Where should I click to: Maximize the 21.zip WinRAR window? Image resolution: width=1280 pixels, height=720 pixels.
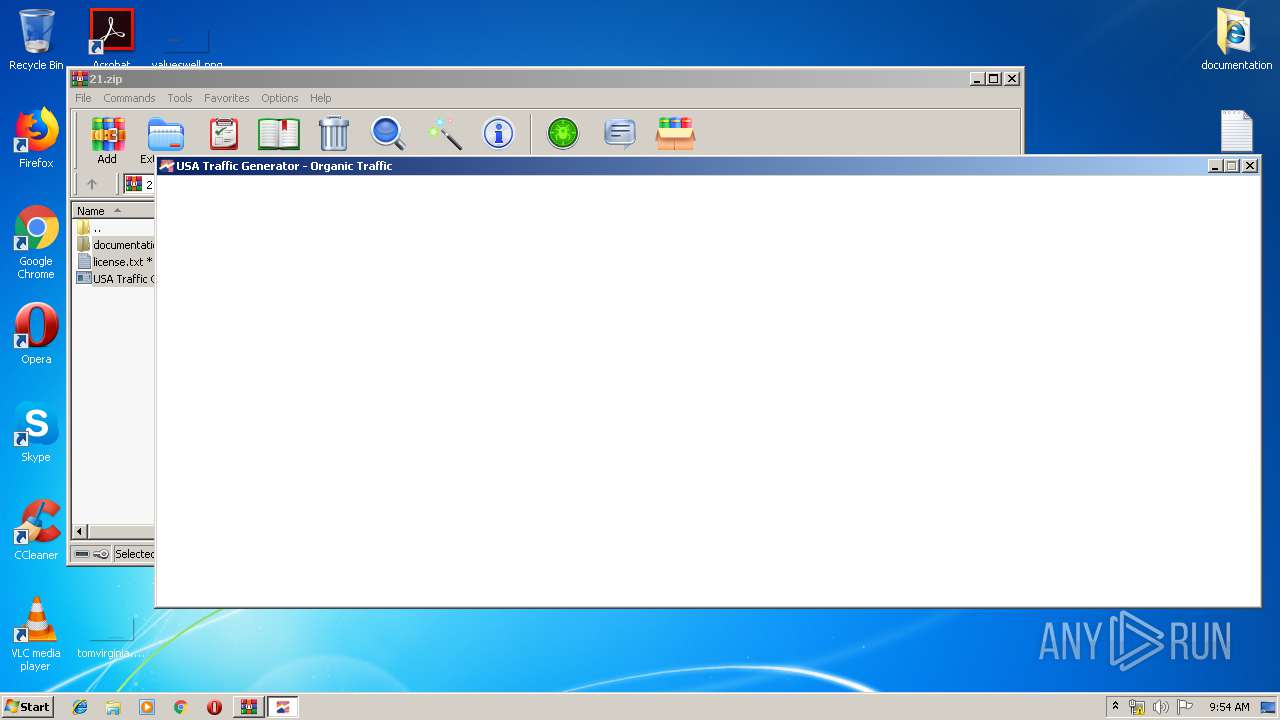[x=994, y=79]
